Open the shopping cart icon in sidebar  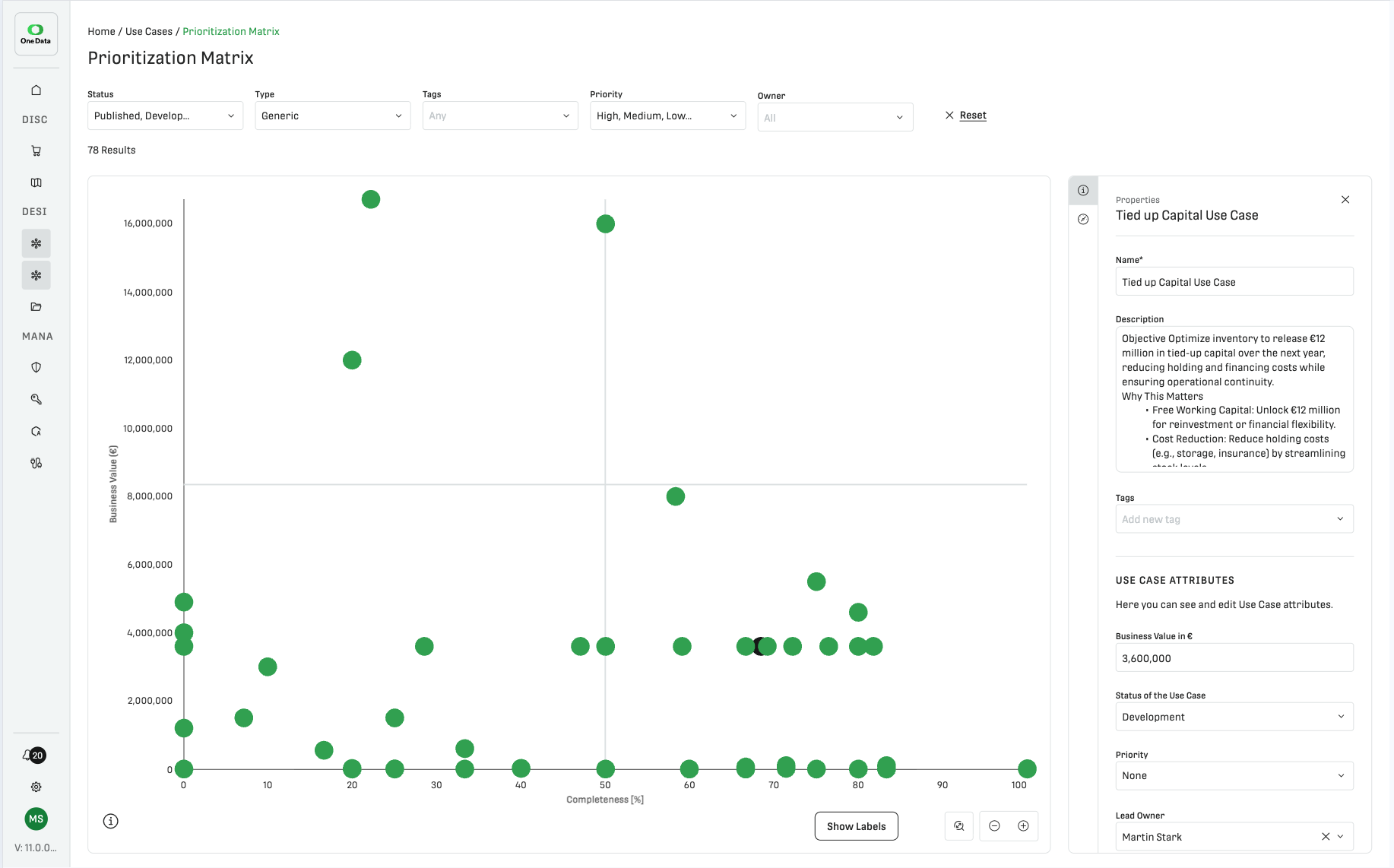coord(36,151)
